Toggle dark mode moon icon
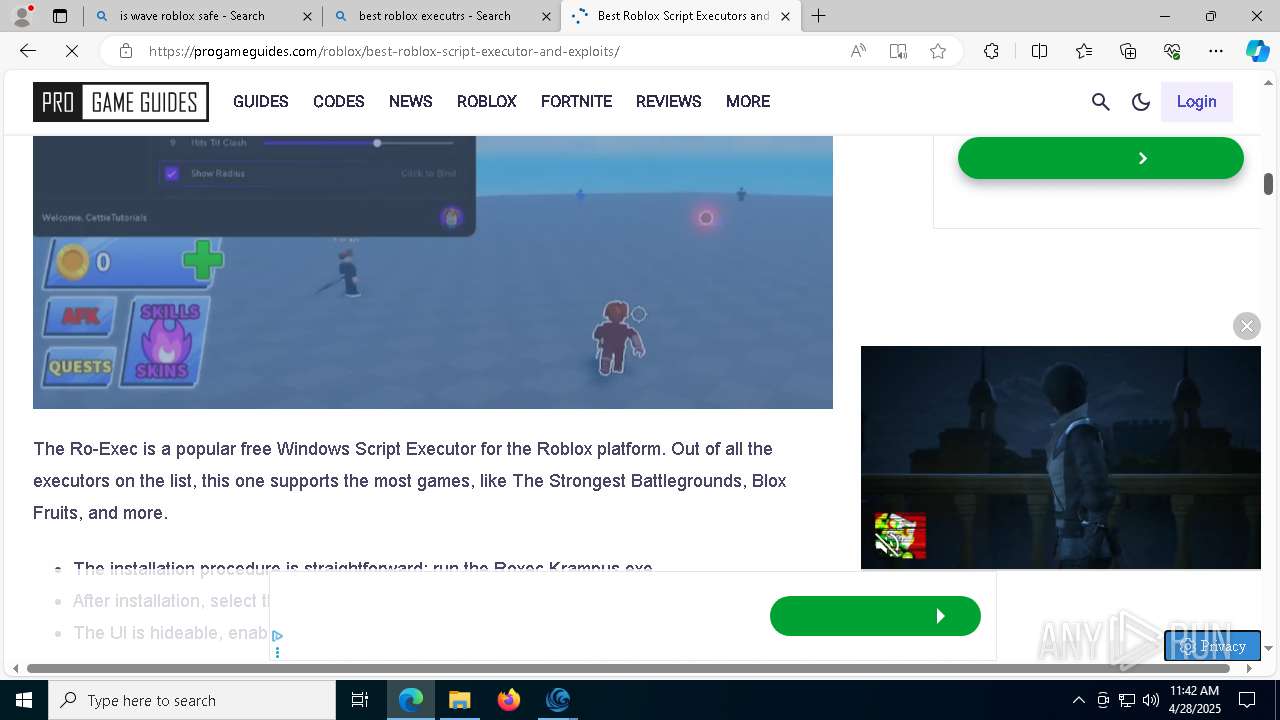Image resolution: width=1280 pixels, height=720 pixels. 1141,101
